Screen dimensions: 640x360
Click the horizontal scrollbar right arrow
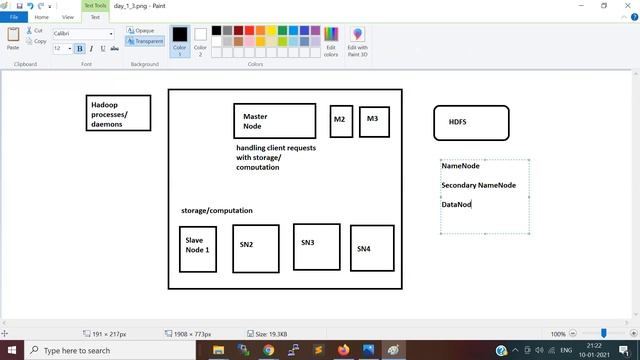coord(627,322)
